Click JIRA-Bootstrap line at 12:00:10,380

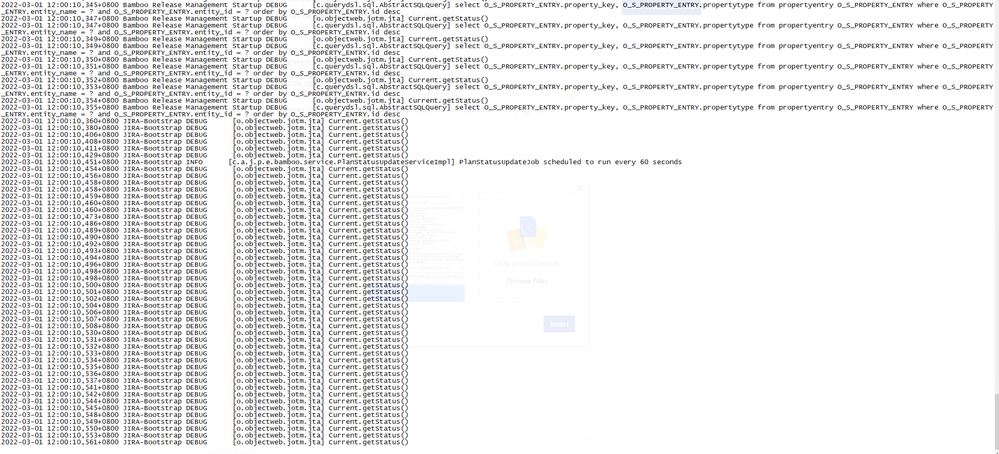coord(204,128)
